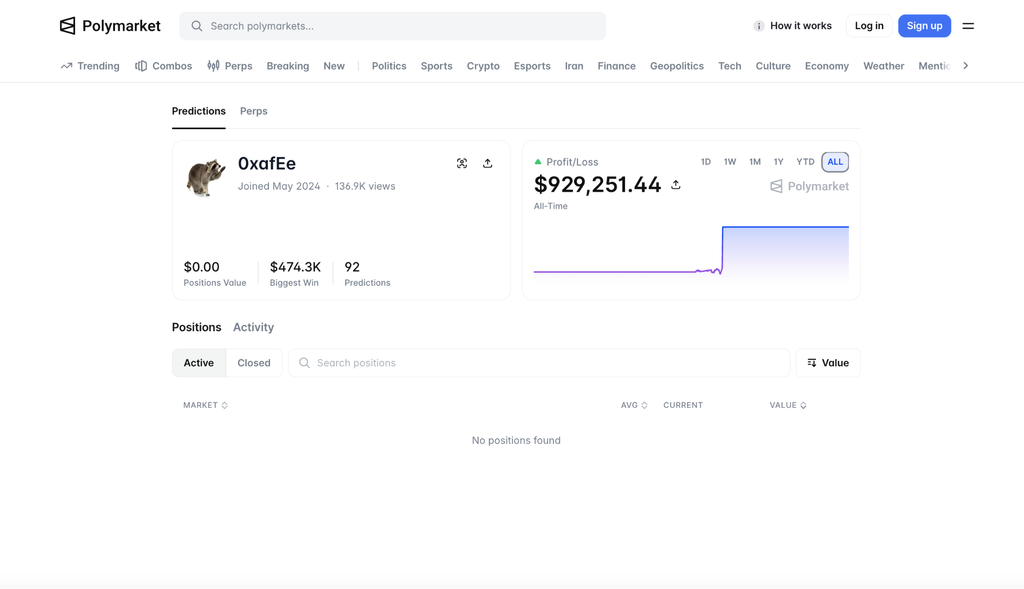Open the Finance category

point(616,66)
